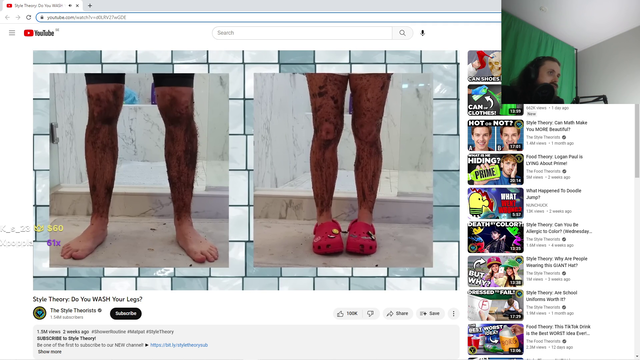This screenshot has height=360, width=640.
Task: Reload the page with refresh icon
Action: tap(29, 17)
